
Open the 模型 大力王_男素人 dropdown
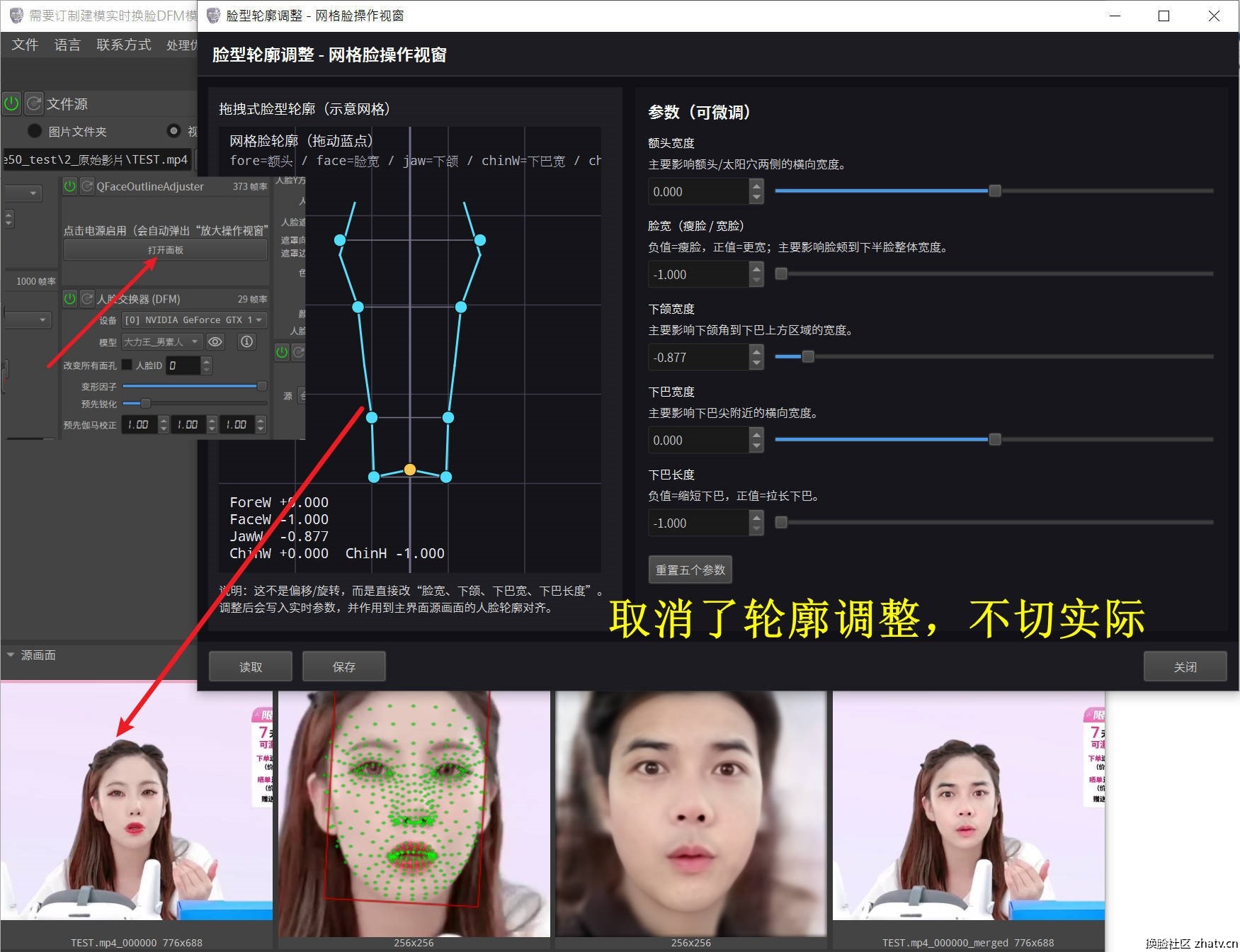pos(162,341)
